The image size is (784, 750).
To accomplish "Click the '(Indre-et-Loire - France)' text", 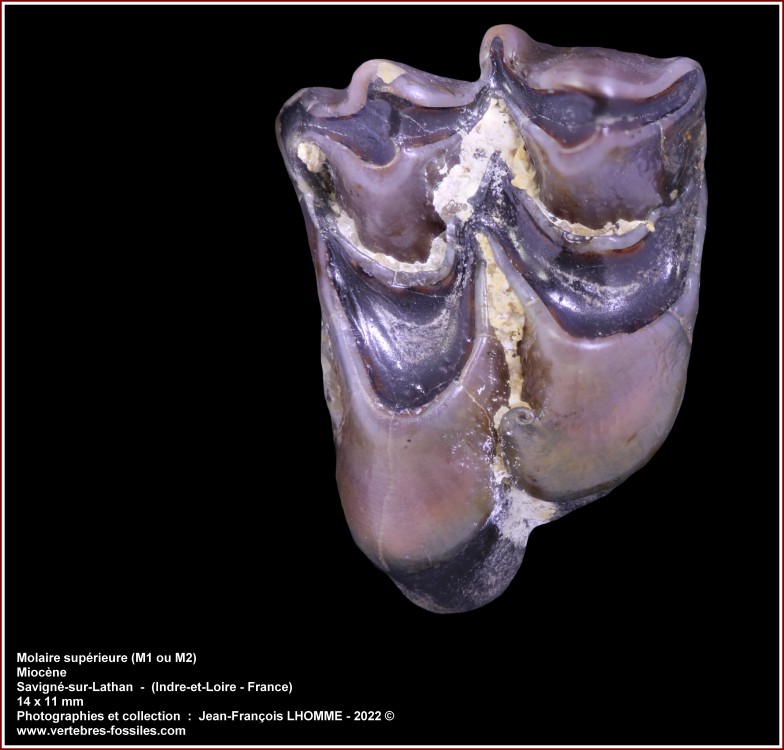I will 222,687.
